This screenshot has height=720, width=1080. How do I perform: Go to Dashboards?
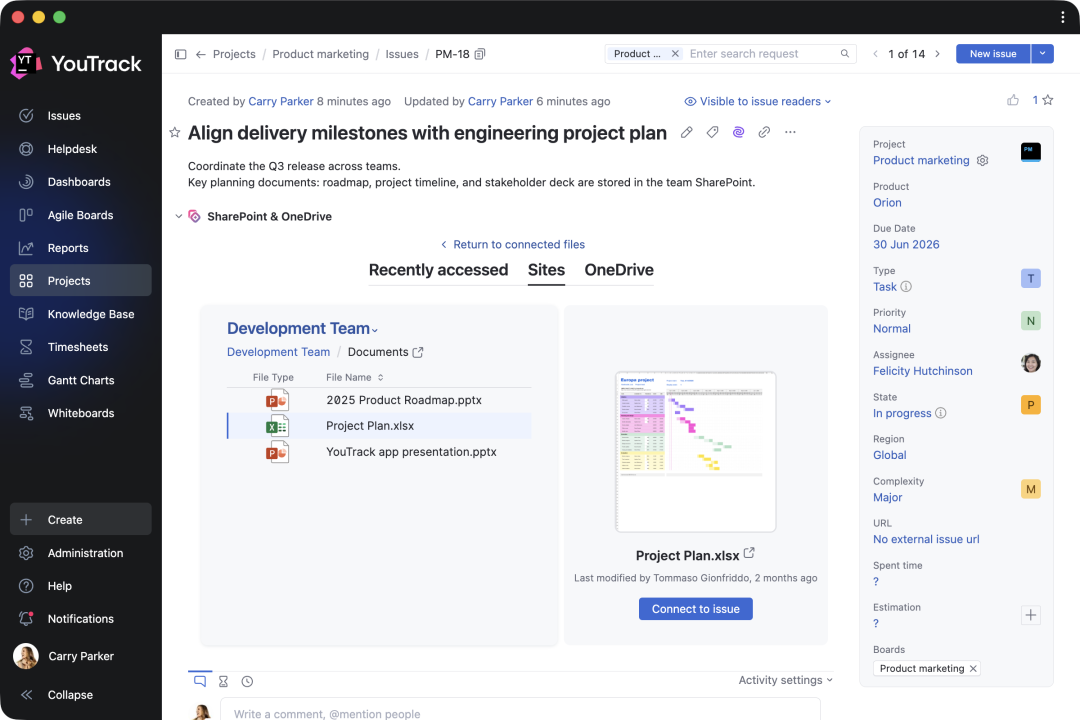point(81,182)
